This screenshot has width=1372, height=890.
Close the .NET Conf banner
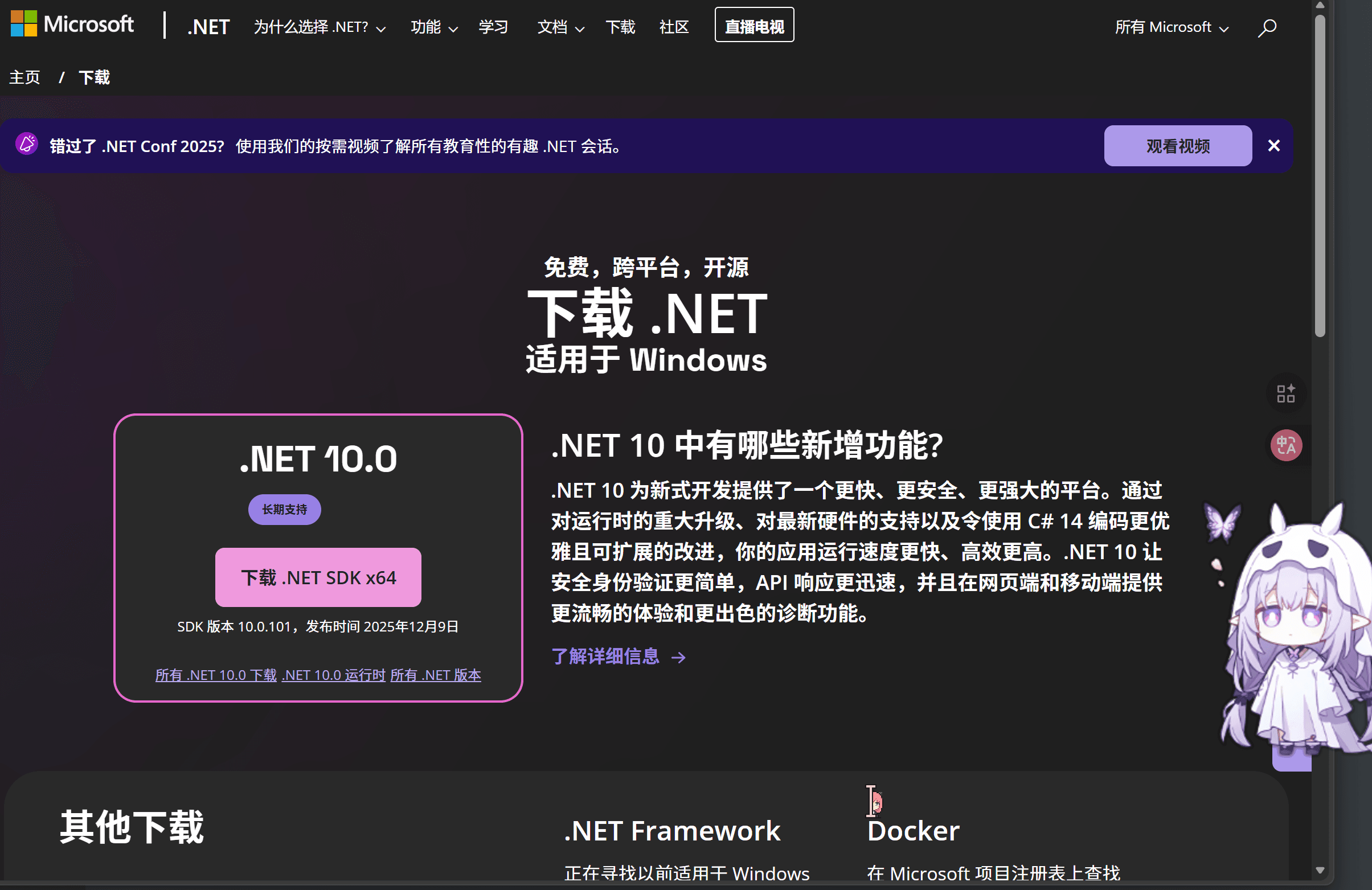(x=1273, y=146)
